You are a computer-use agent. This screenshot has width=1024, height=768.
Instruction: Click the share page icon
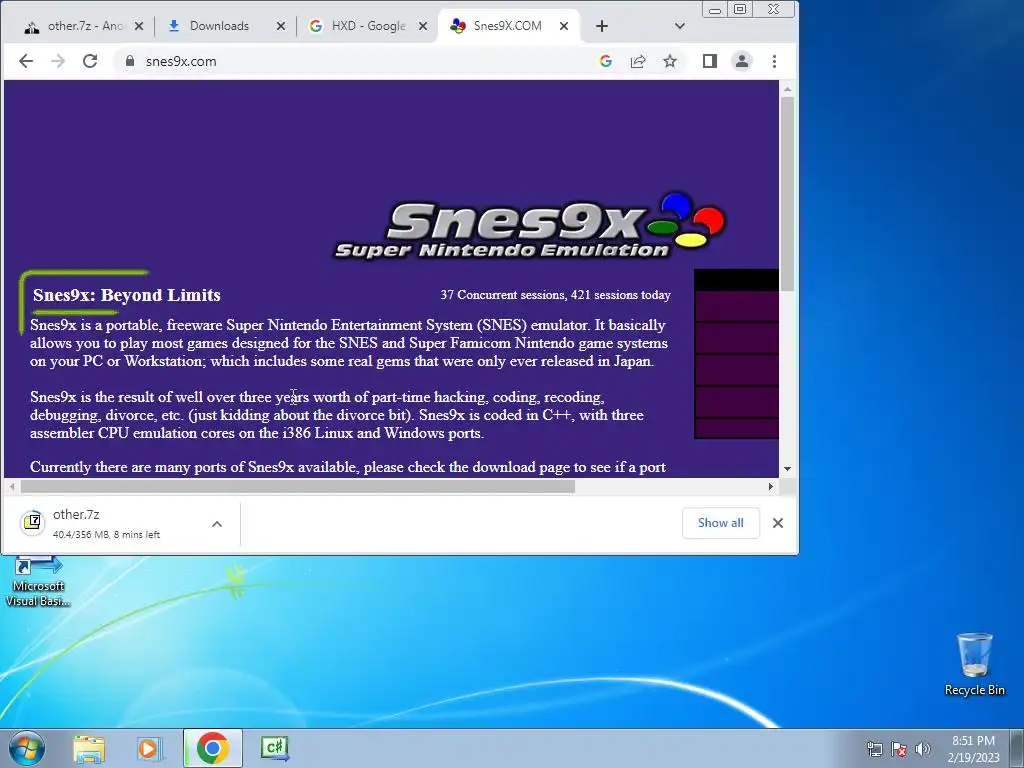637,61
